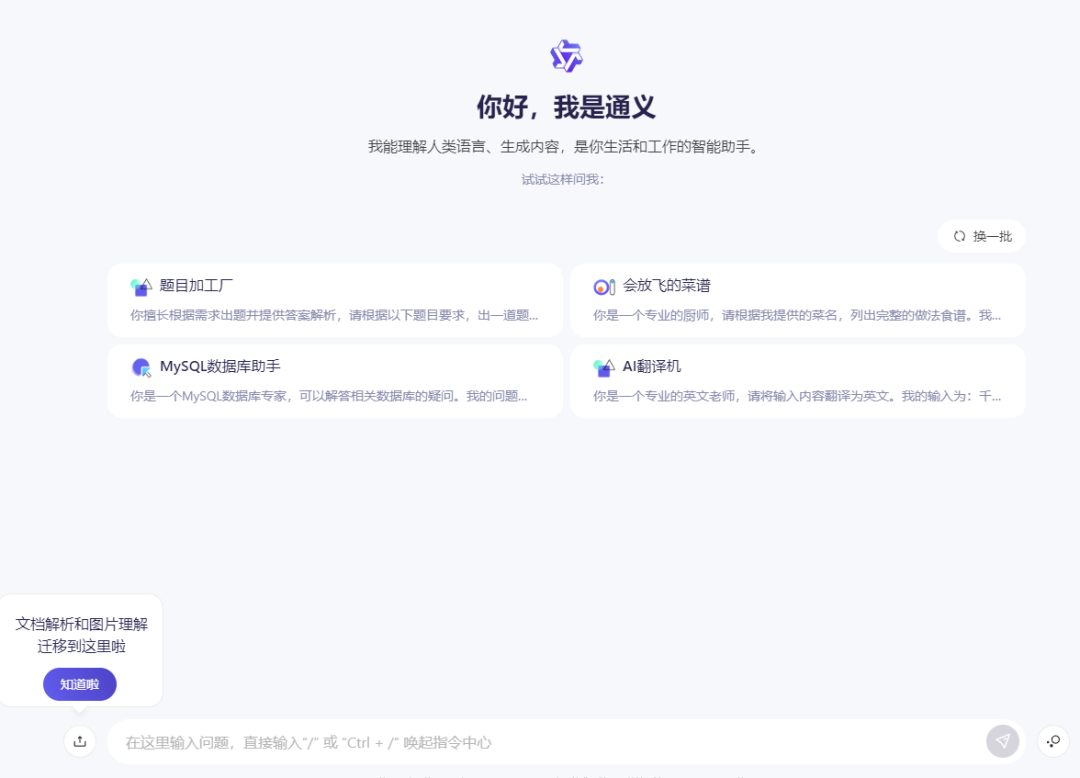Open the AI翻译机 prompt card
The height and width of the screenshot is (778, 1080).
798,381
